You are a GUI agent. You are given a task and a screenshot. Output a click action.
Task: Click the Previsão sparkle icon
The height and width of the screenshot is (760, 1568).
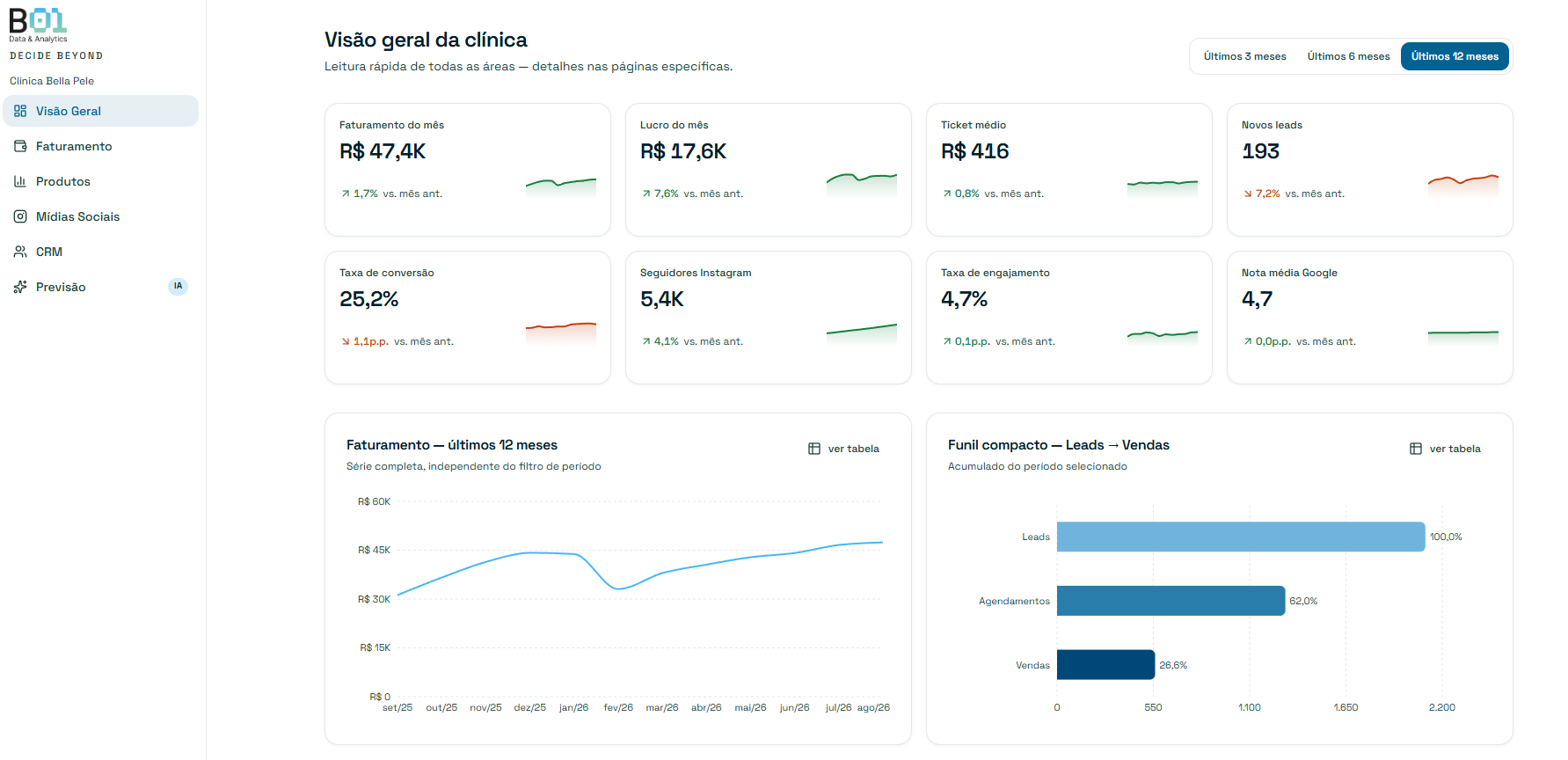click(x=20, y=287)
